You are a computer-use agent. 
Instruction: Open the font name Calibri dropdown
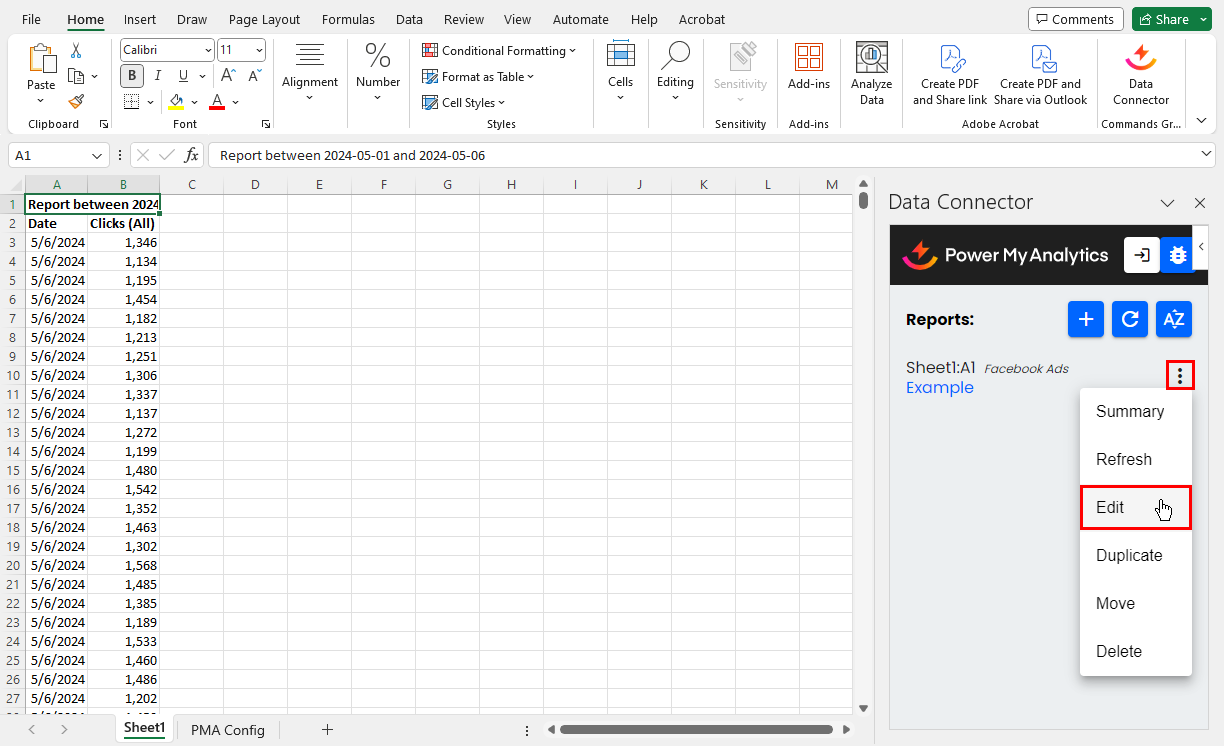(208, 50)
